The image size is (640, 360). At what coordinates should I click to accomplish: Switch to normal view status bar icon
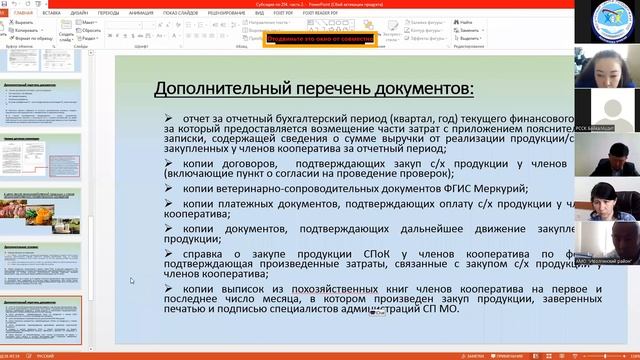(x=536, y=356)
